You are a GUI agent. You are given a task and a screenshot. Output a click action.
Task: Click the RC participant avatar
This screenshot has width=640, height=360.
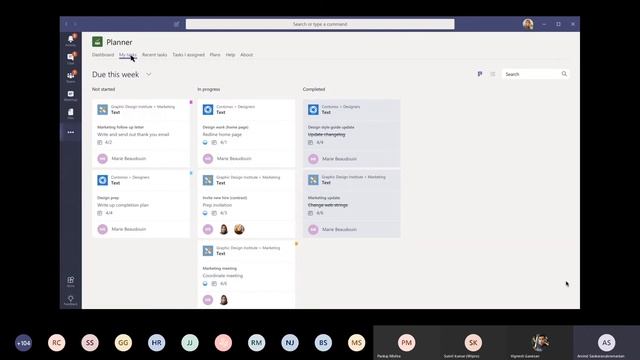(57, 343)
